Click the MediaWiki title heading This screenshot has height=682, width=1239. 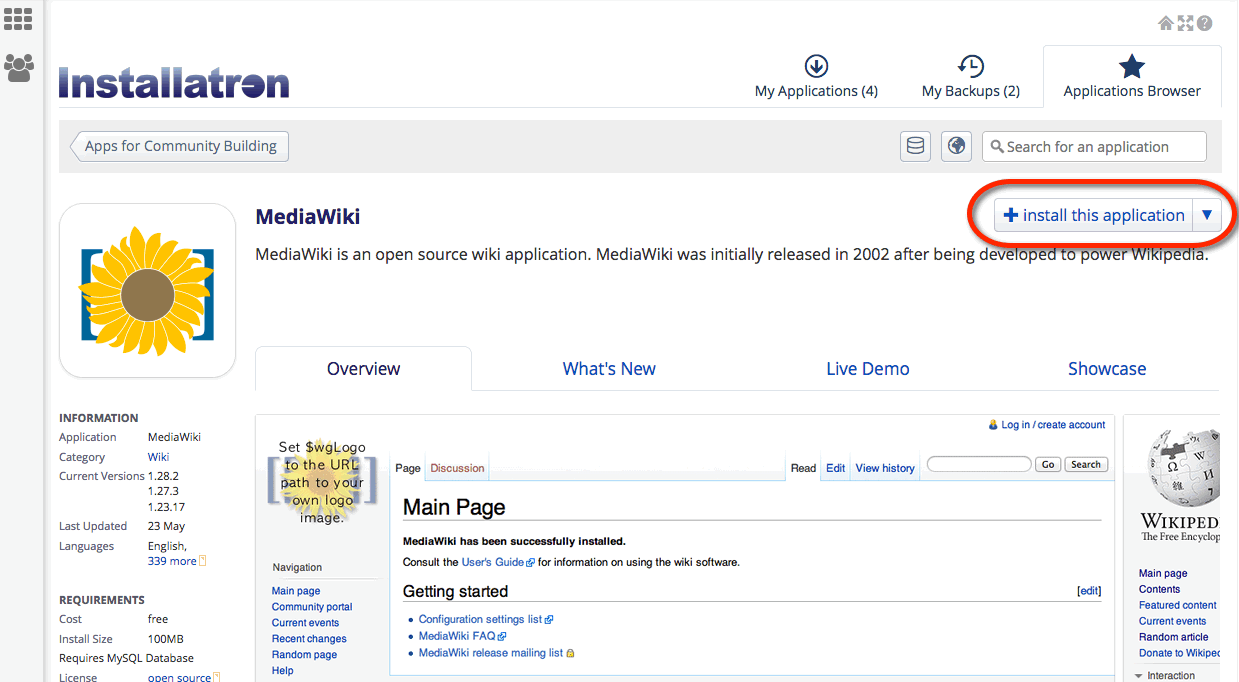pyautogui.click(x=308, y=217)
